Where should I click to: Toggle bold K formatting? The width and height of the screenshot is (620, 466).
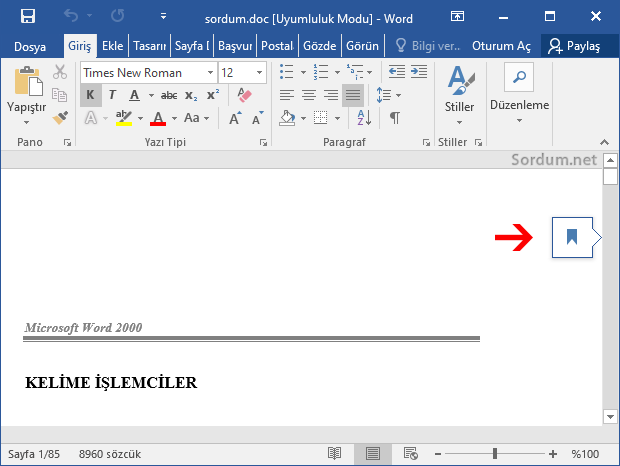pos(91,95)
